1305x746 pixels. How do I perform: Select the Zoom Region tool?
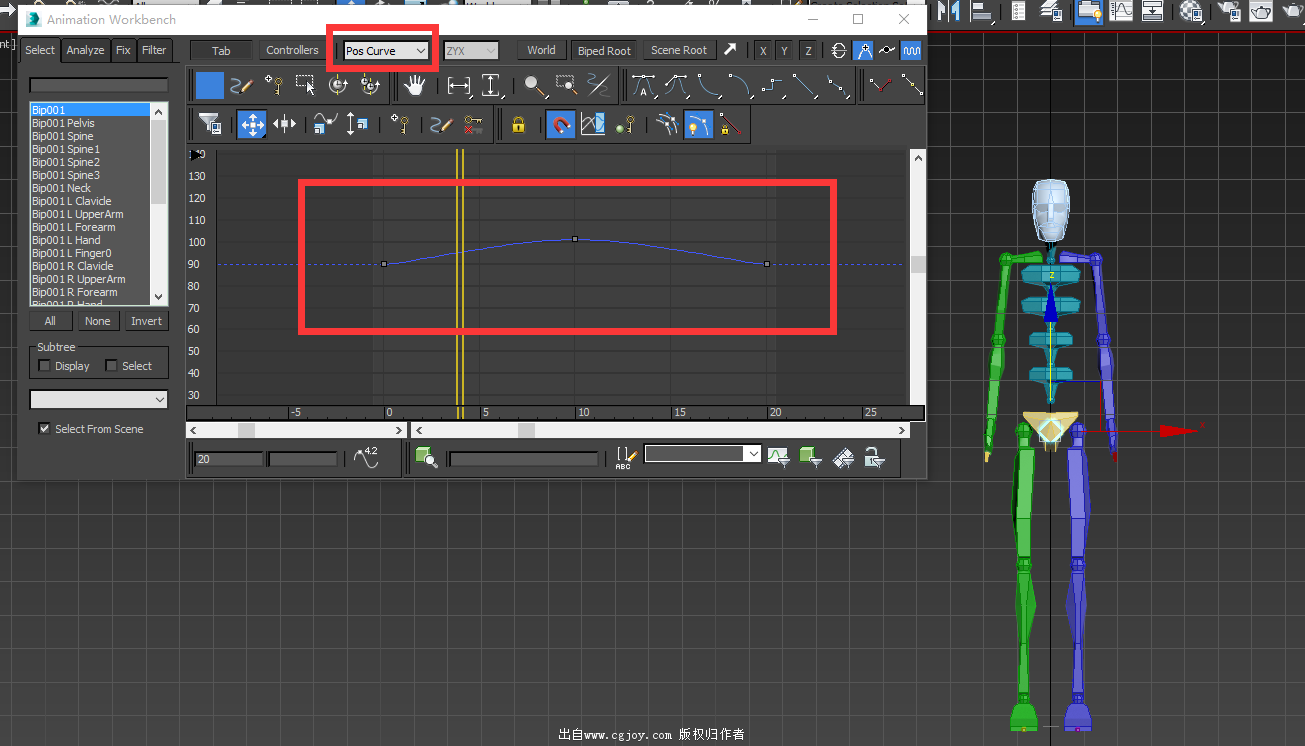(x=567, y=86)
